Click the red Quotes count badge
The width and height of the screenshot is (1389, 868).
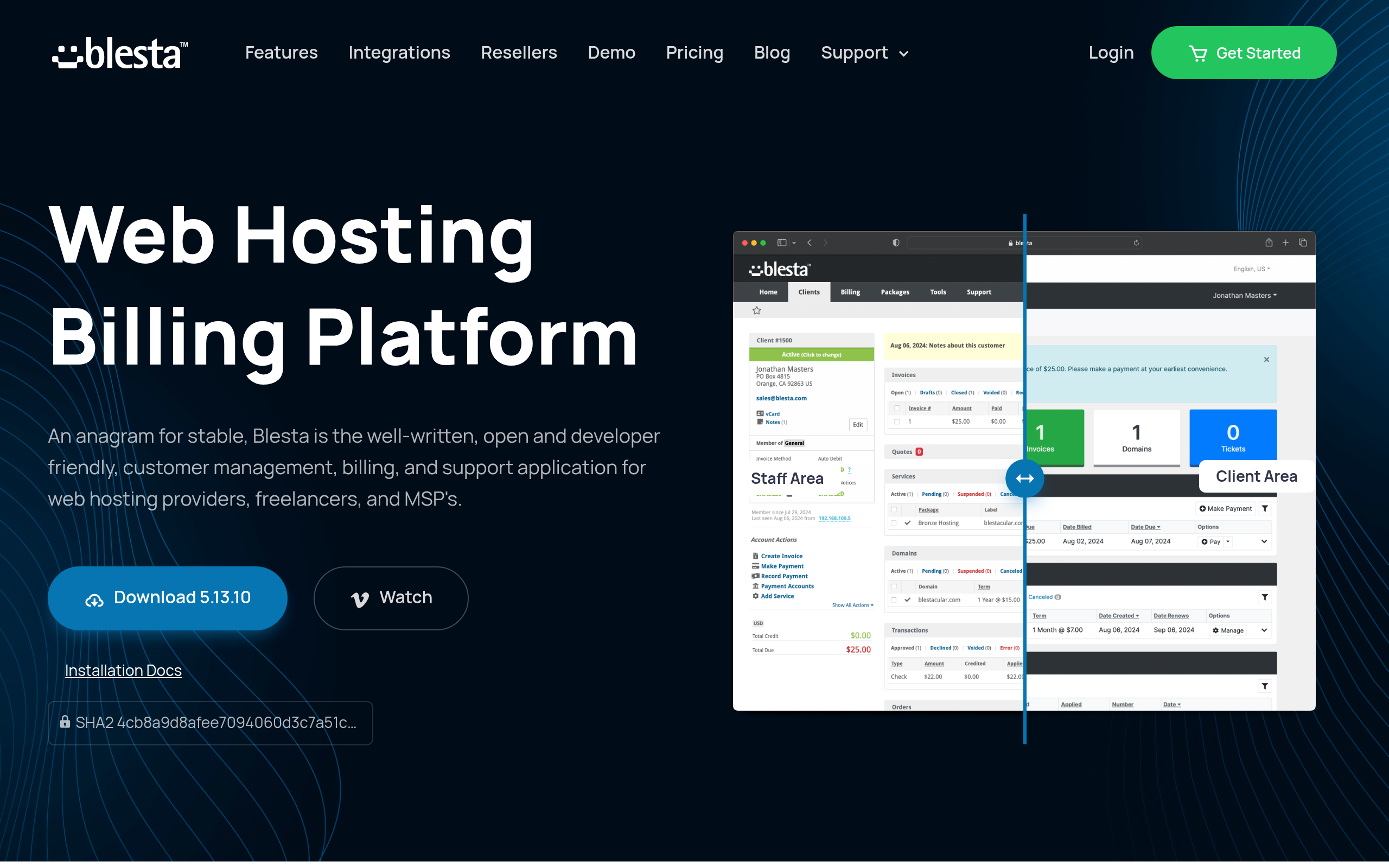click(x=919, y=452)
